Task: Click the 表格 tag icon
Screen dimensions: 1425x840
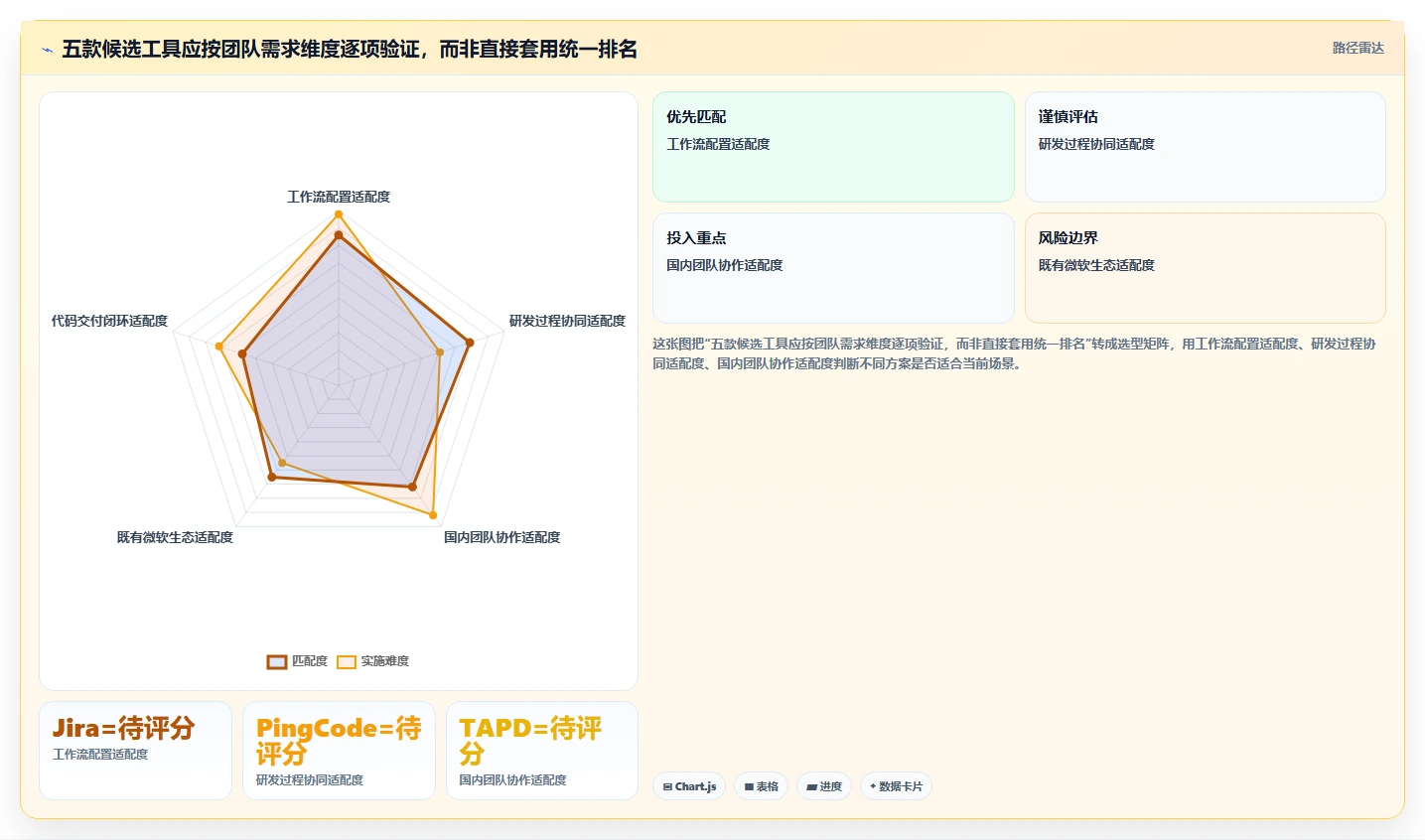Action: pyautogui.click(x=749, y=787)
